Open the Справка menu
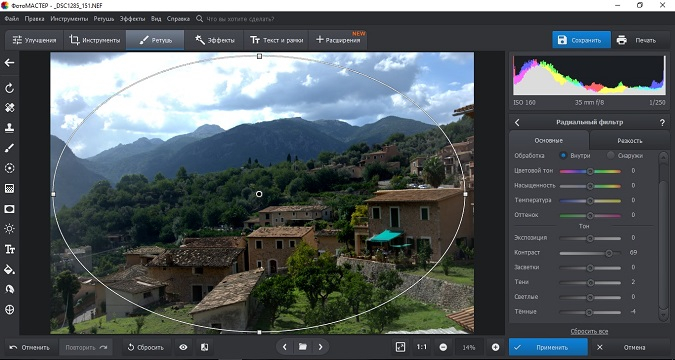 click(178, 19)
